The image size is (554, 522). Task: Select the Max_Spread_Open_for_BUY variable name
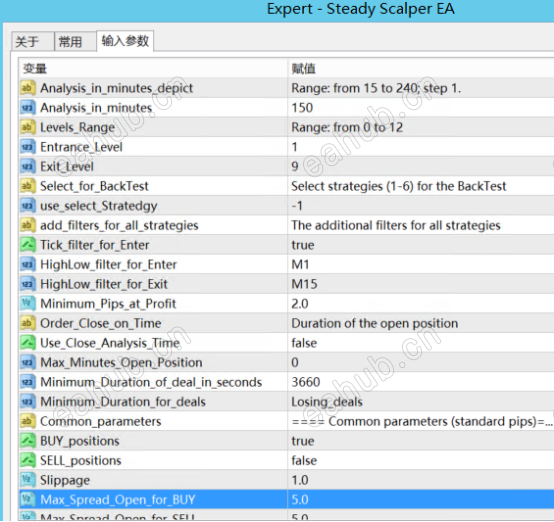[x=118, y=499]
